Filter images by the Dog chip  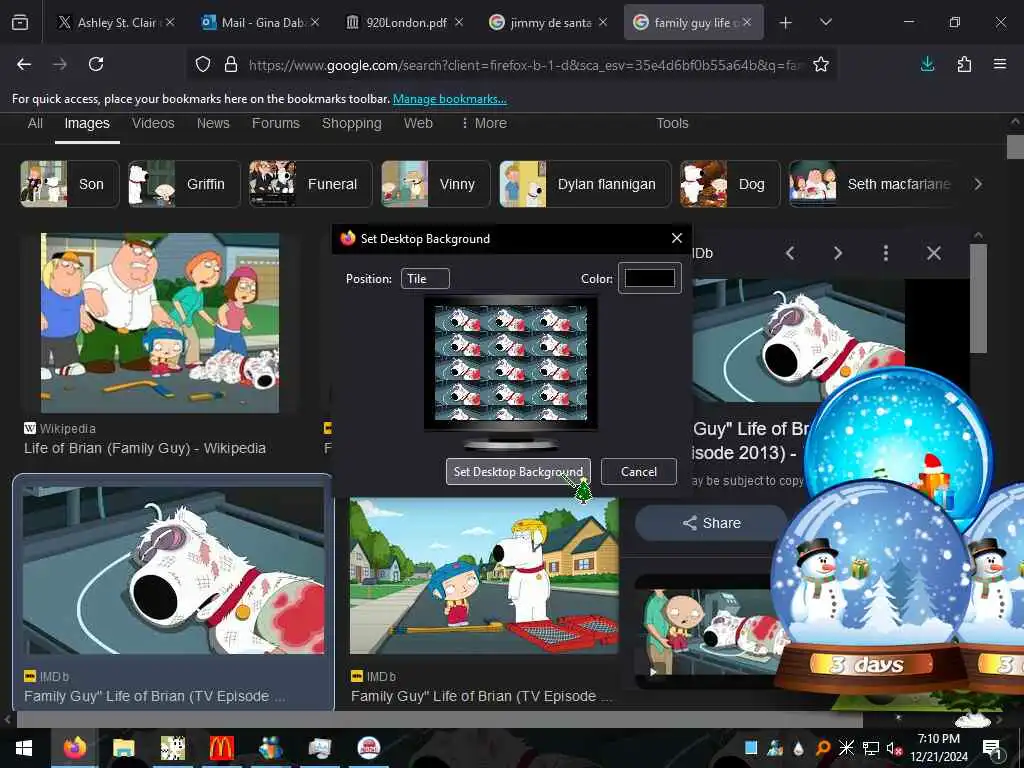click(730, 184)
